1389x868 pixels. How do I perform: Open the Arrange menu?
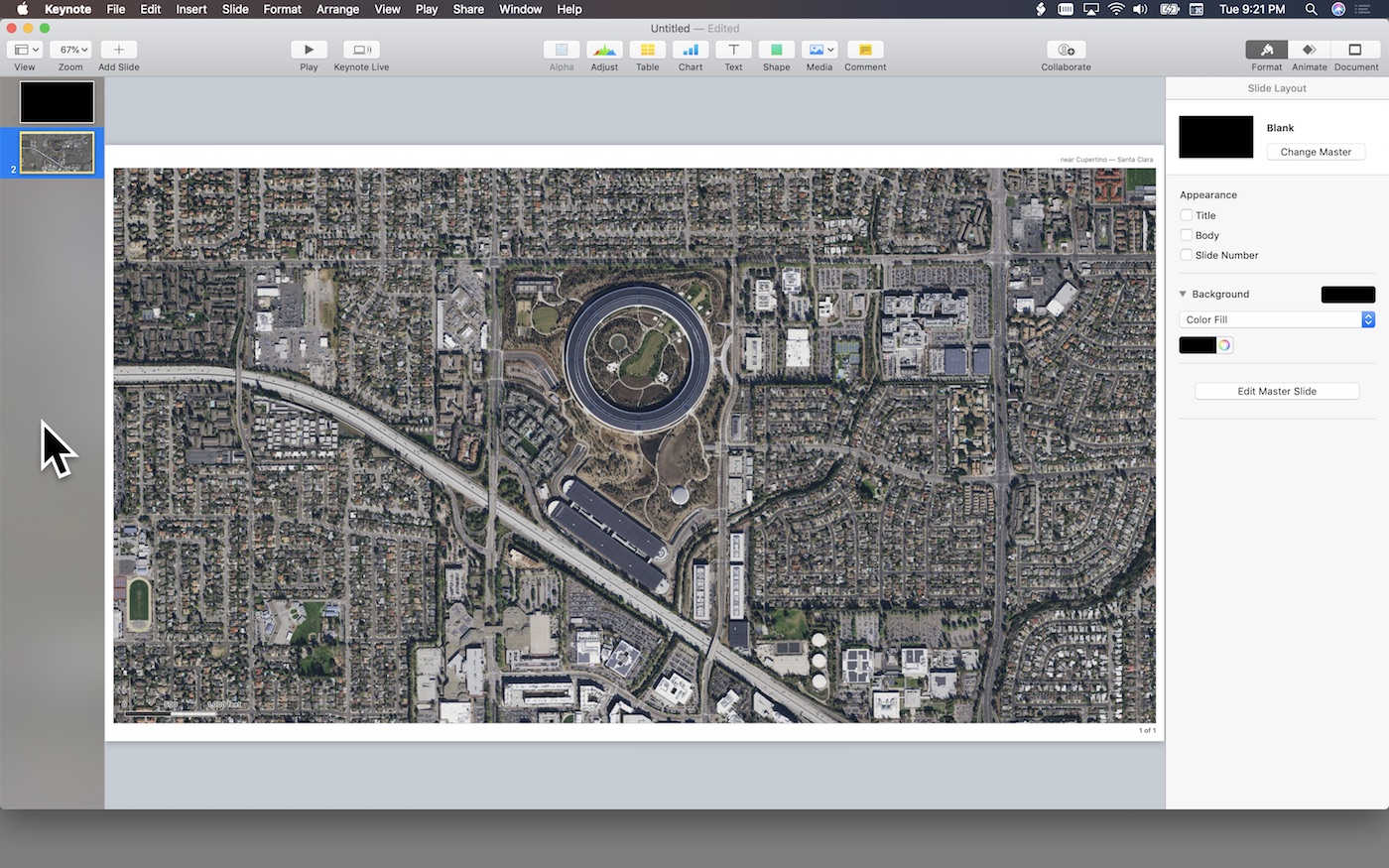[337, 9]
